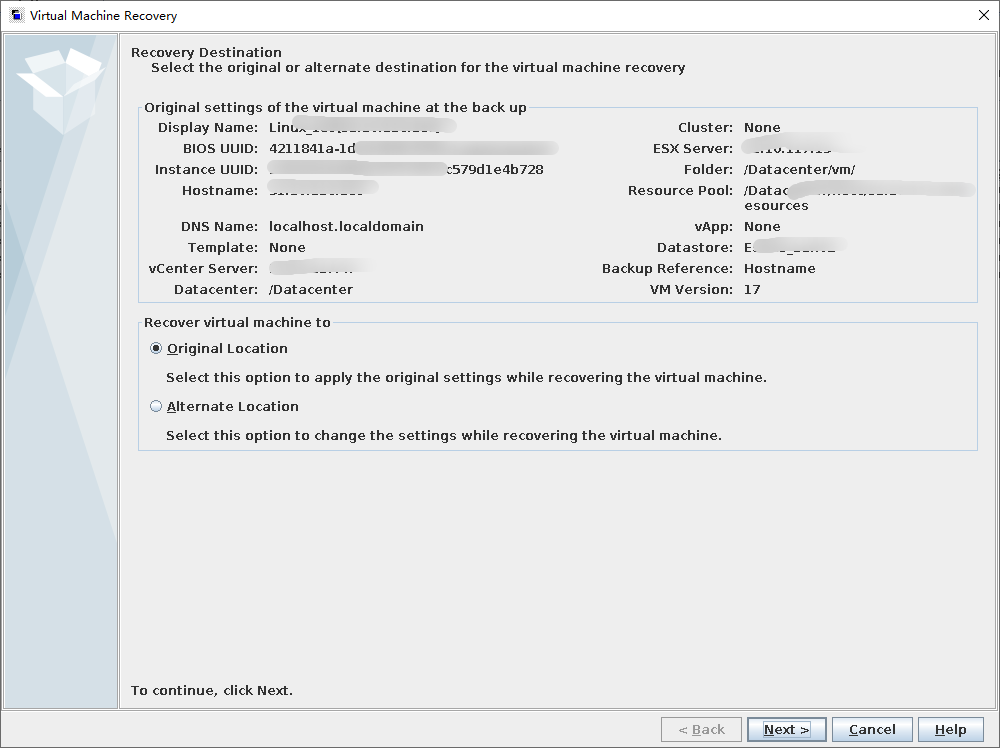Click the Alternate Location description text

pos(443,436)
